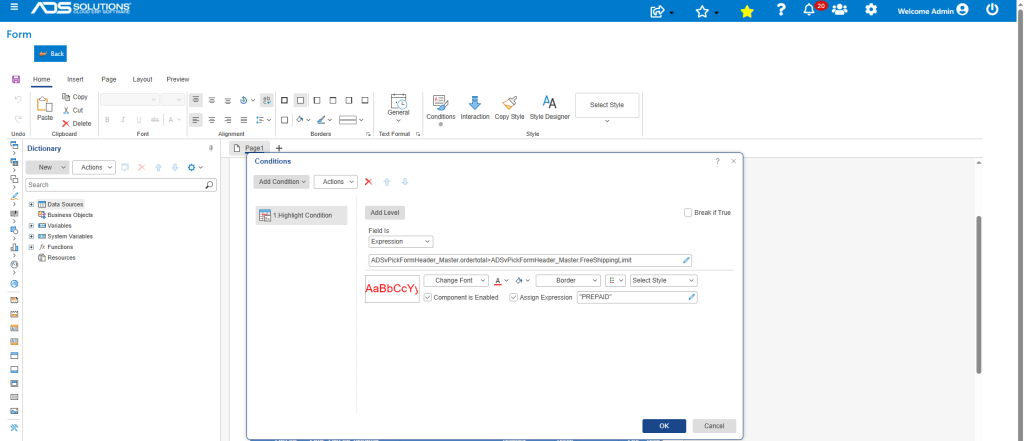Click Cut in Clipboard group

coord(73,110)
